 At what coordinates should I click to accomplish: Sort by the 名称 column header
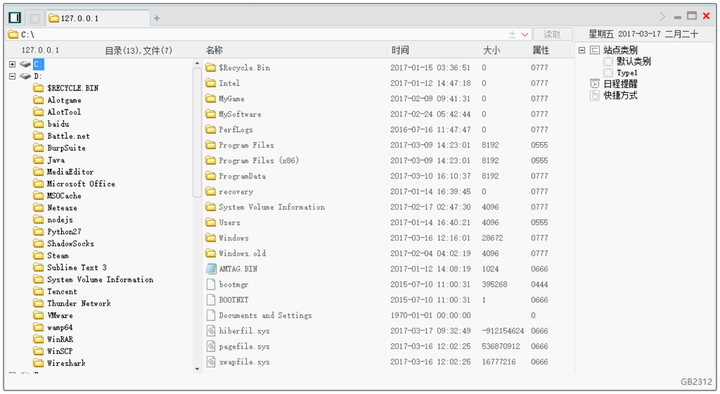point(214,51)
